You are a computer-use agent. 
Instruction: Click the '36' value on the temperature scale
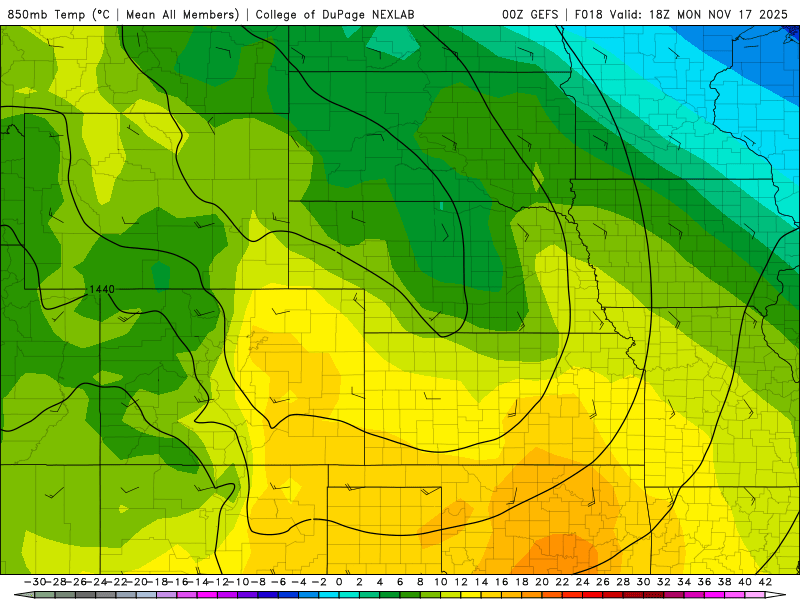tap(704, 582)
